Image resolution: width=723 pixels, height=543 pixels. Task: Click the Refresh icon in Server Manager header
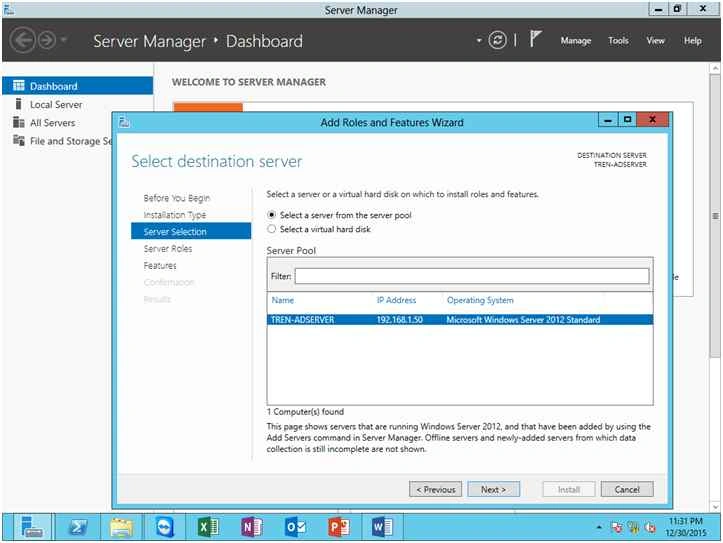pos(498,40)
